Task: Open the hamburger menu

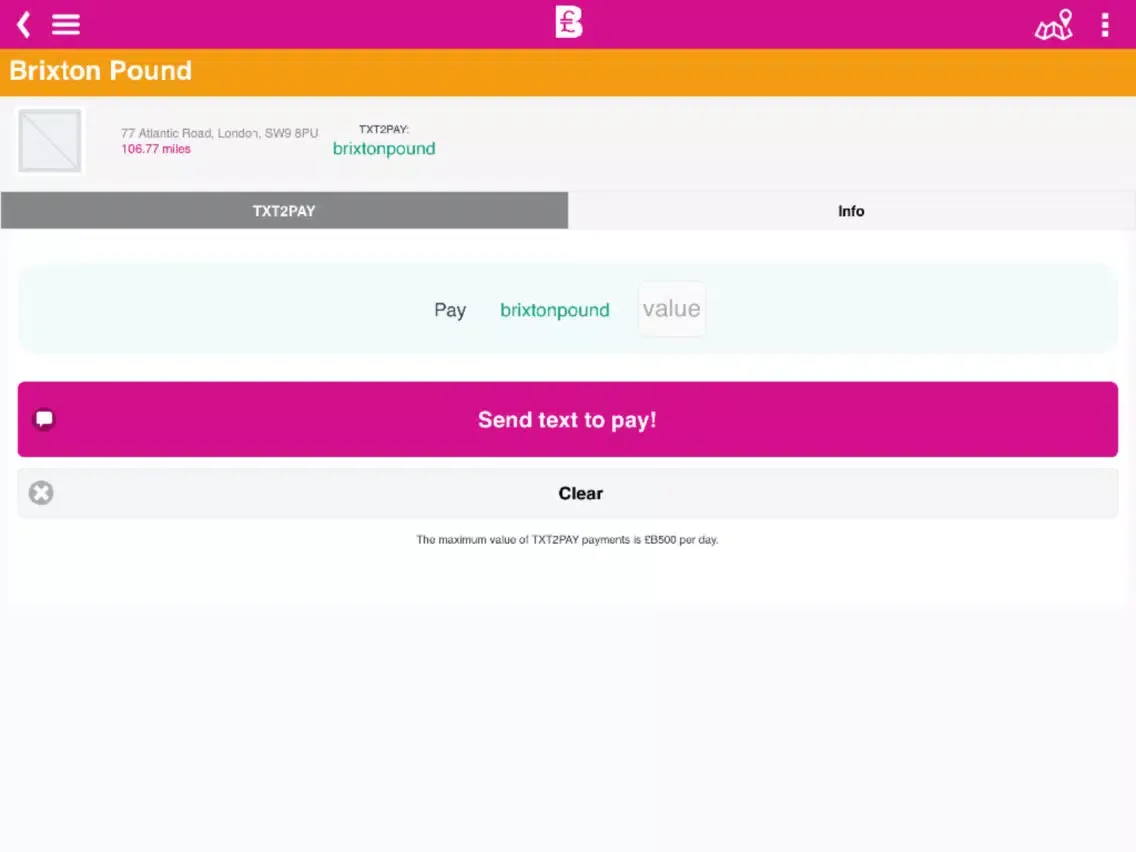Action: pyautogui.click(x=66, y=25)
